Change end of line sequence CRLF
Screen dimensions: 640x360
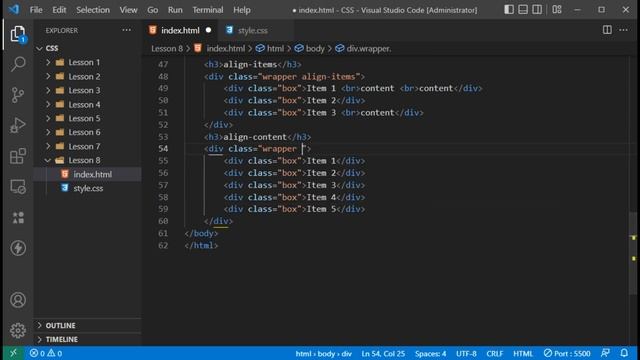tap(494, 353)
